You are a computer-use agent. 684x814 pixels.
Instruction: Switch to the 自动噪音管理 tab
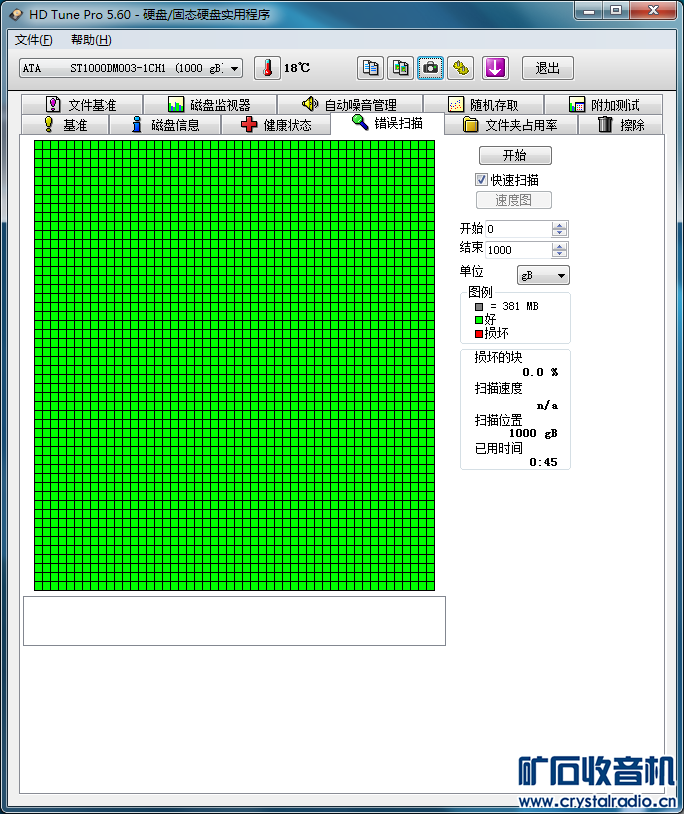pyautogui.click(x=350, y=105)
